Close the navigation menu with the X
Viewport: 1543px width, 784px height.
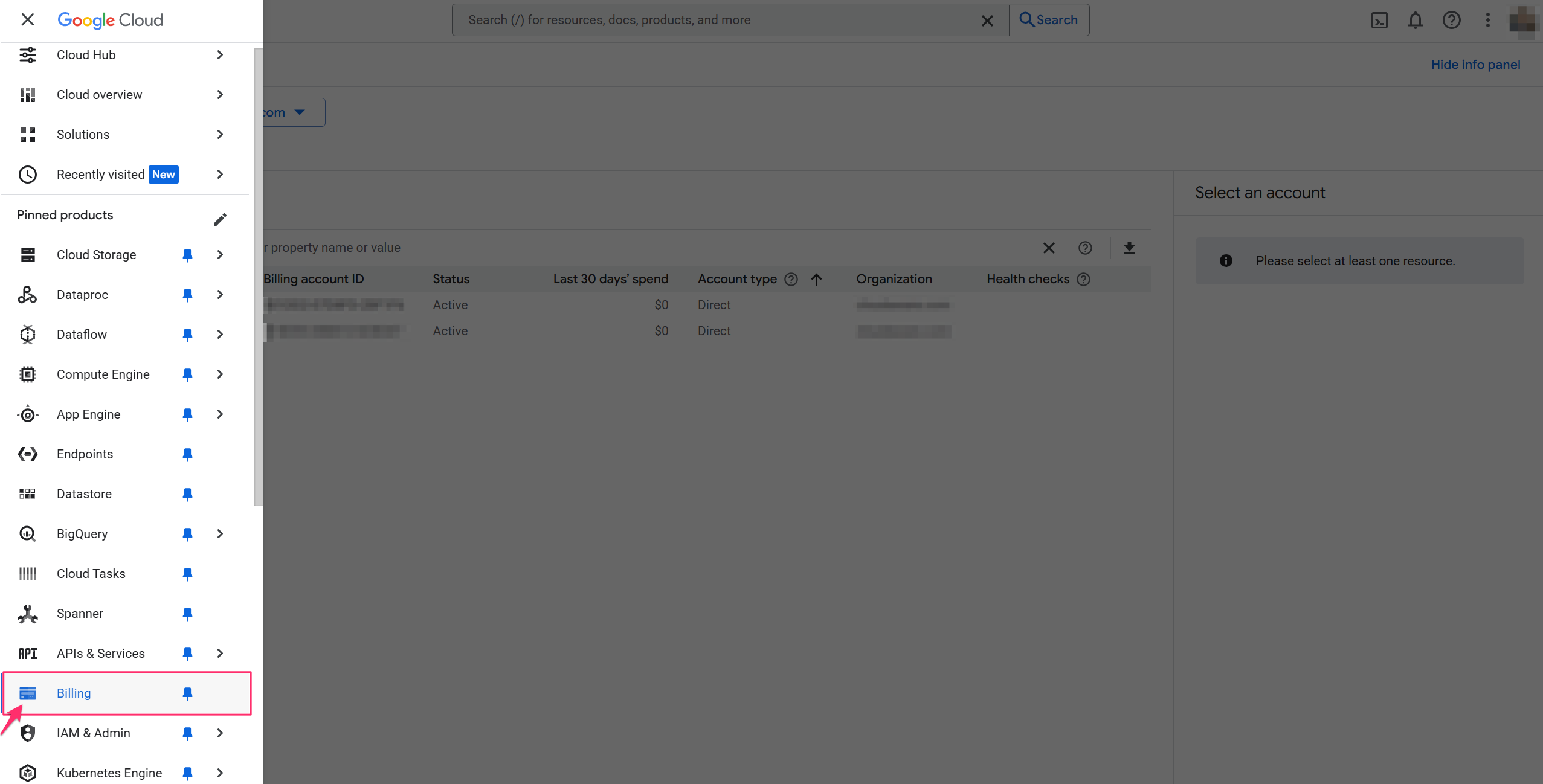tap(28, 19)
